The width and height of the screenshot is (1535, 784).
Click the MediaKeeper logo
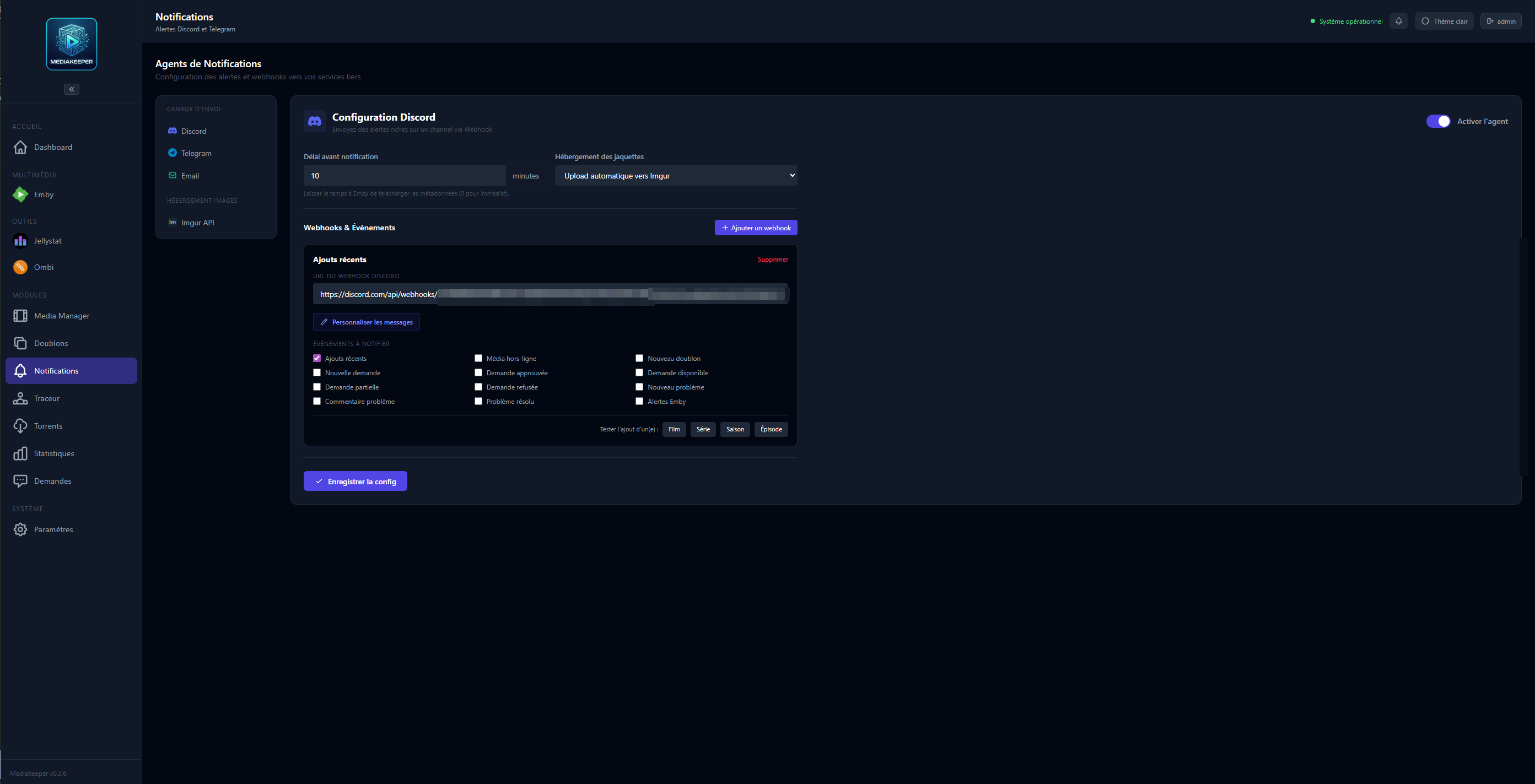(72, 44)
